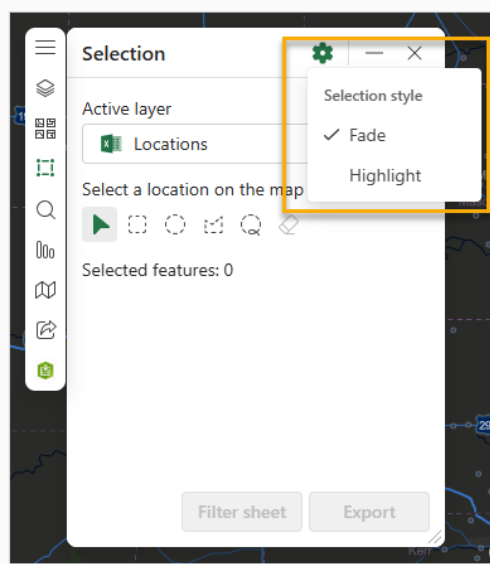Click the Filter sheet button
Image resolution: width=490 pixels, height=564 pixels.
[242, 512]
